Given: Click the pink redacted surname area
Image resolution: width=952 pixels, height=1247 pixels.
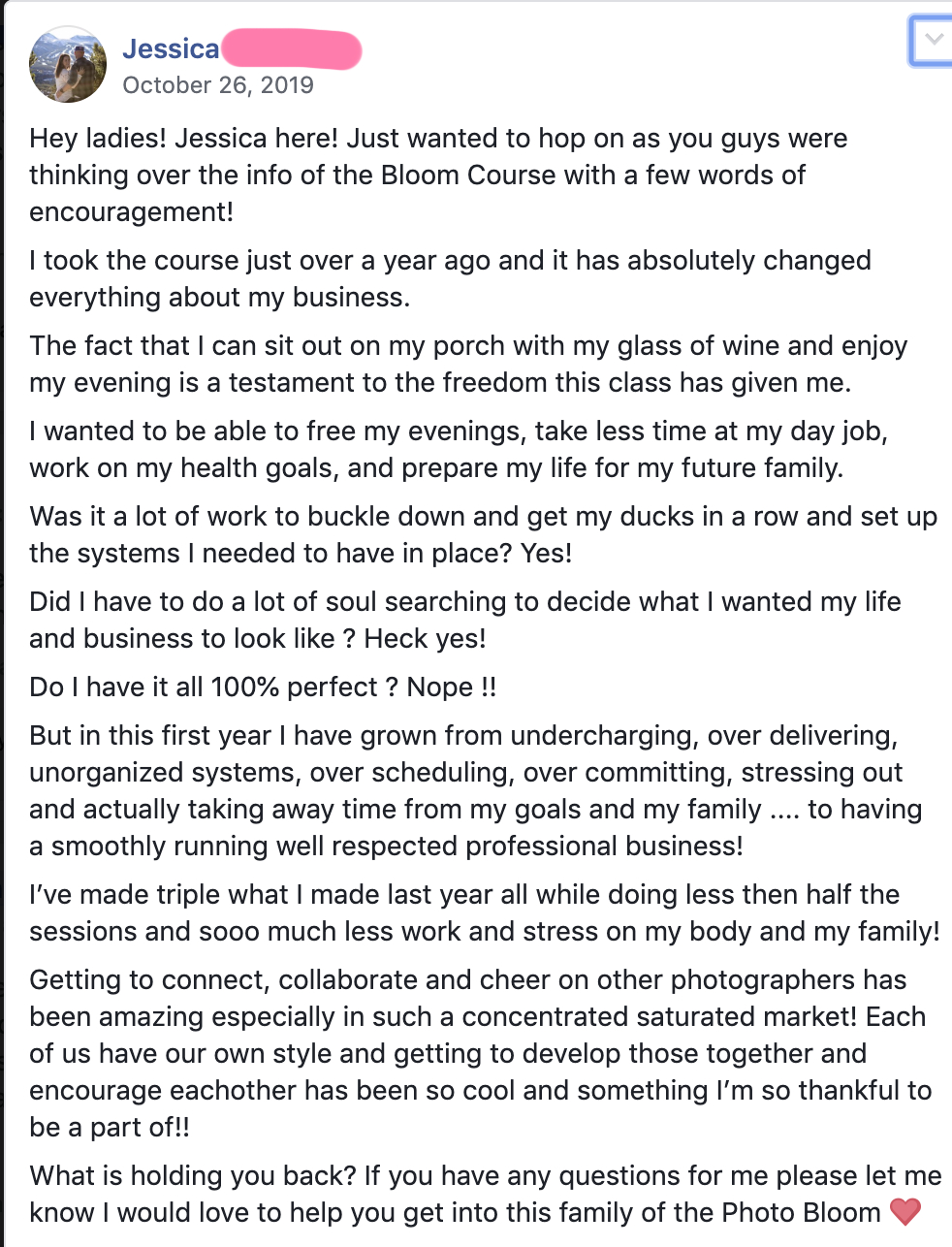Looking at the screenshot, I should (x=291, y=49).
